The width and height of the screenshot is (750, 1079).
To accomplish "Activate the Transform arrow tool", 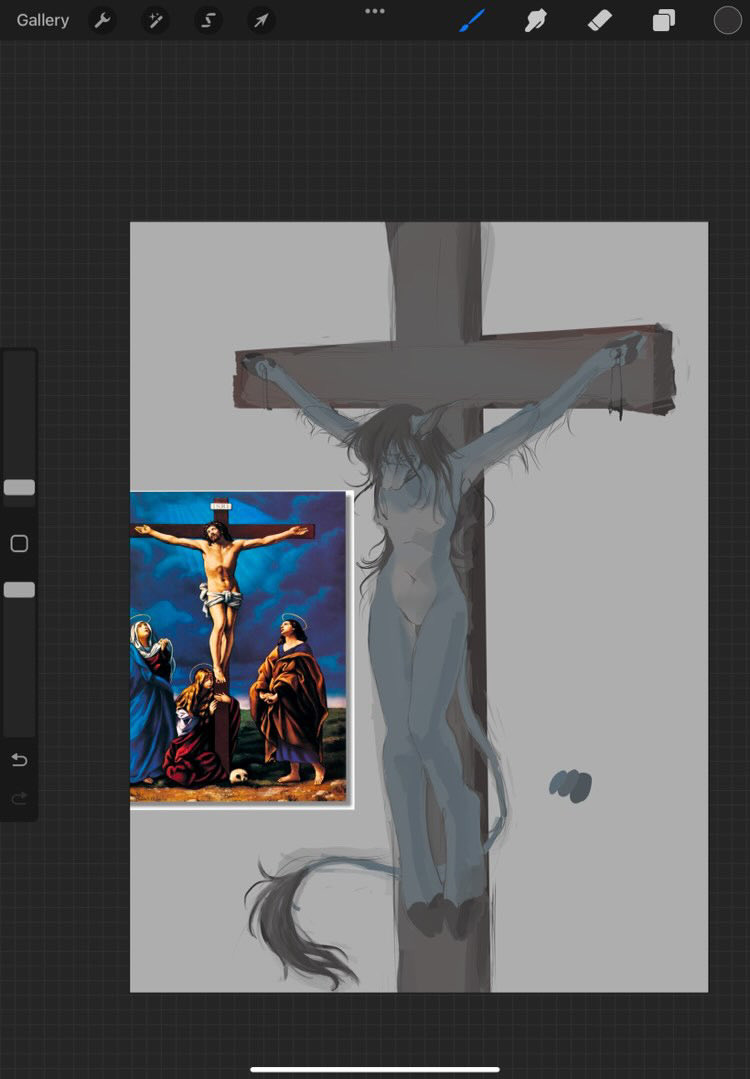I will [x=261, y=21].
